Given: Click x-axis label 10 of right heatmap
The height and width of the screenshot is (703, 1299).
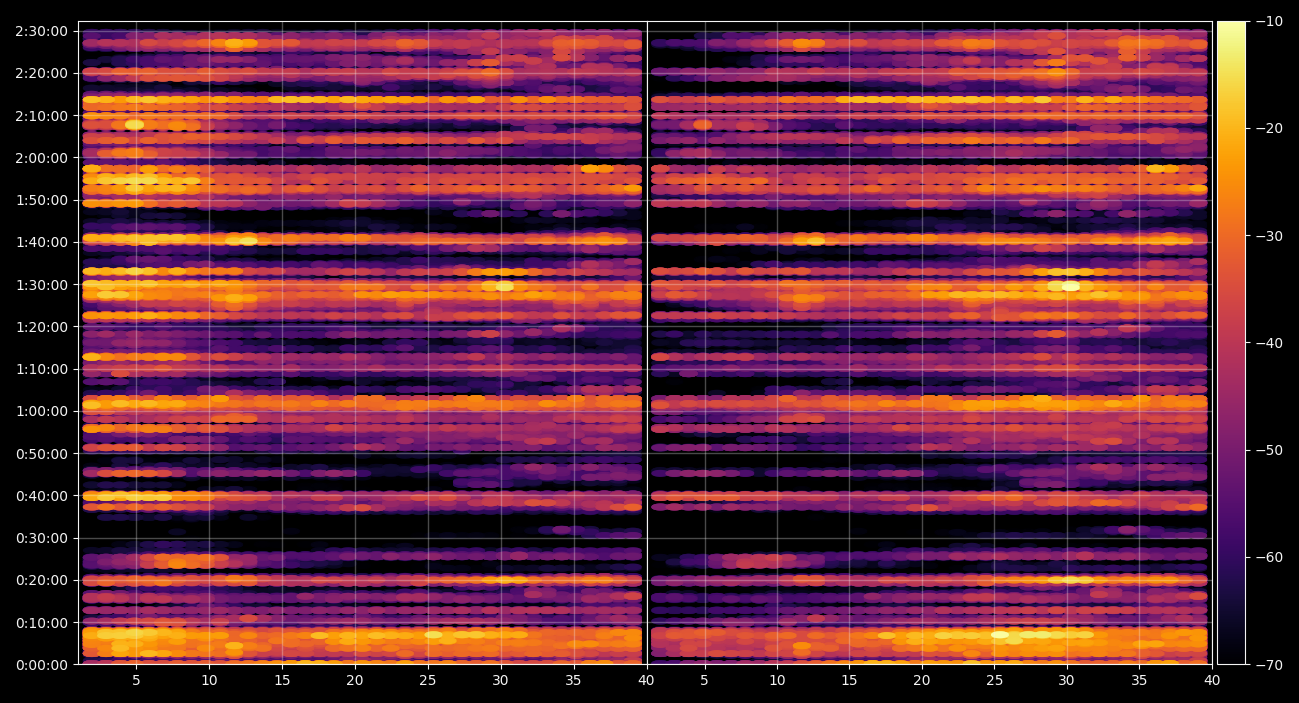Looking at the screenshot, I should pyautogui.click(x=776, y=681).
